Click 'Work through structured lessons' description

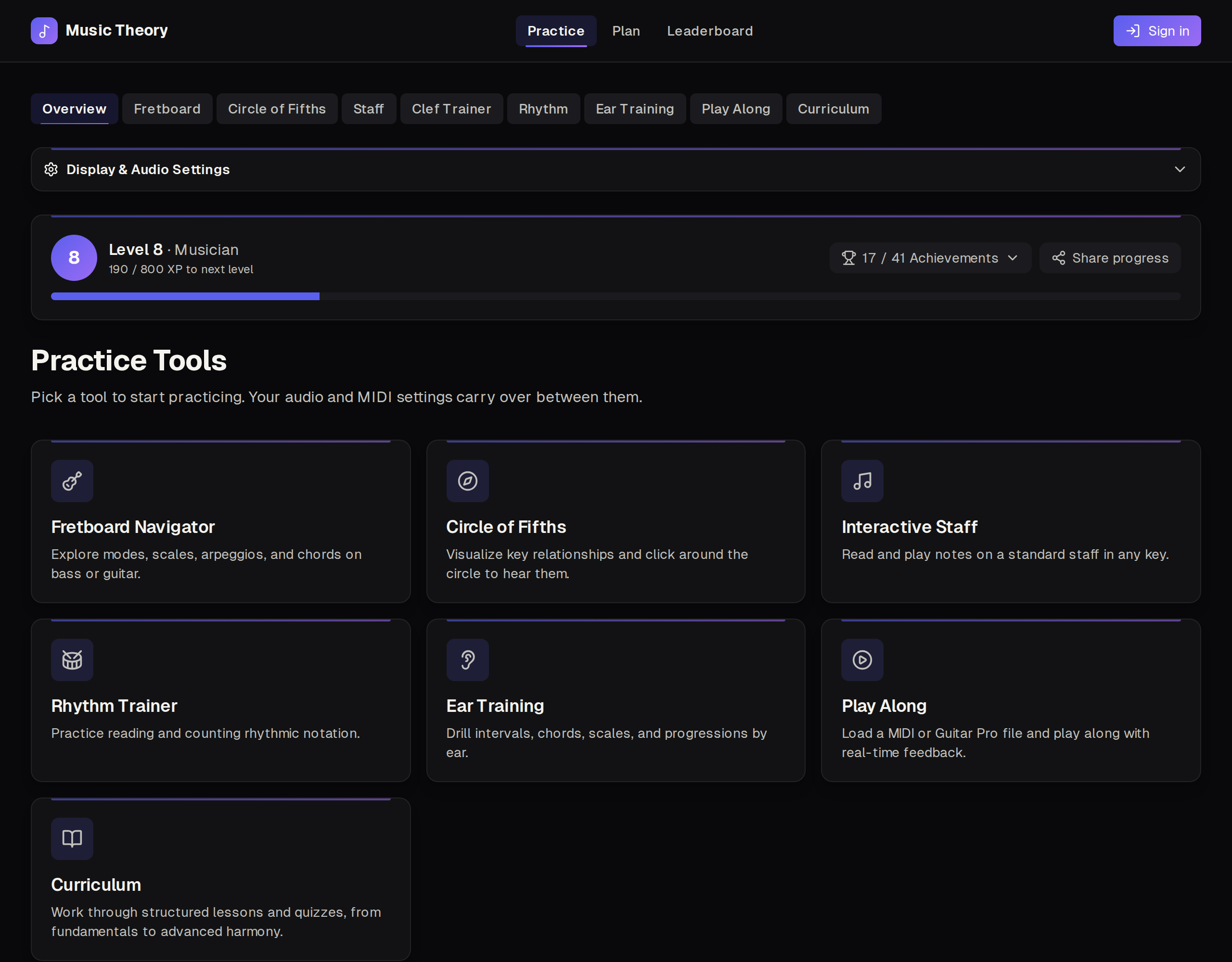tap(216, 922)
